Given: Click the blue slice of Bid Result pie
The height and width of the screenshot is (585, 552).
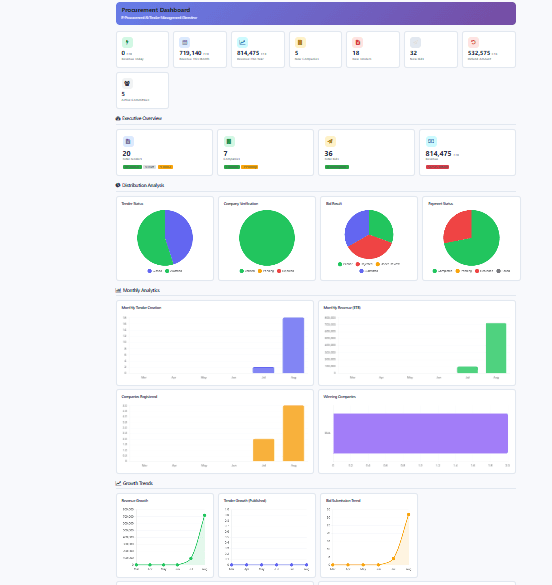Looking at the screenshot, I should 356,228.
